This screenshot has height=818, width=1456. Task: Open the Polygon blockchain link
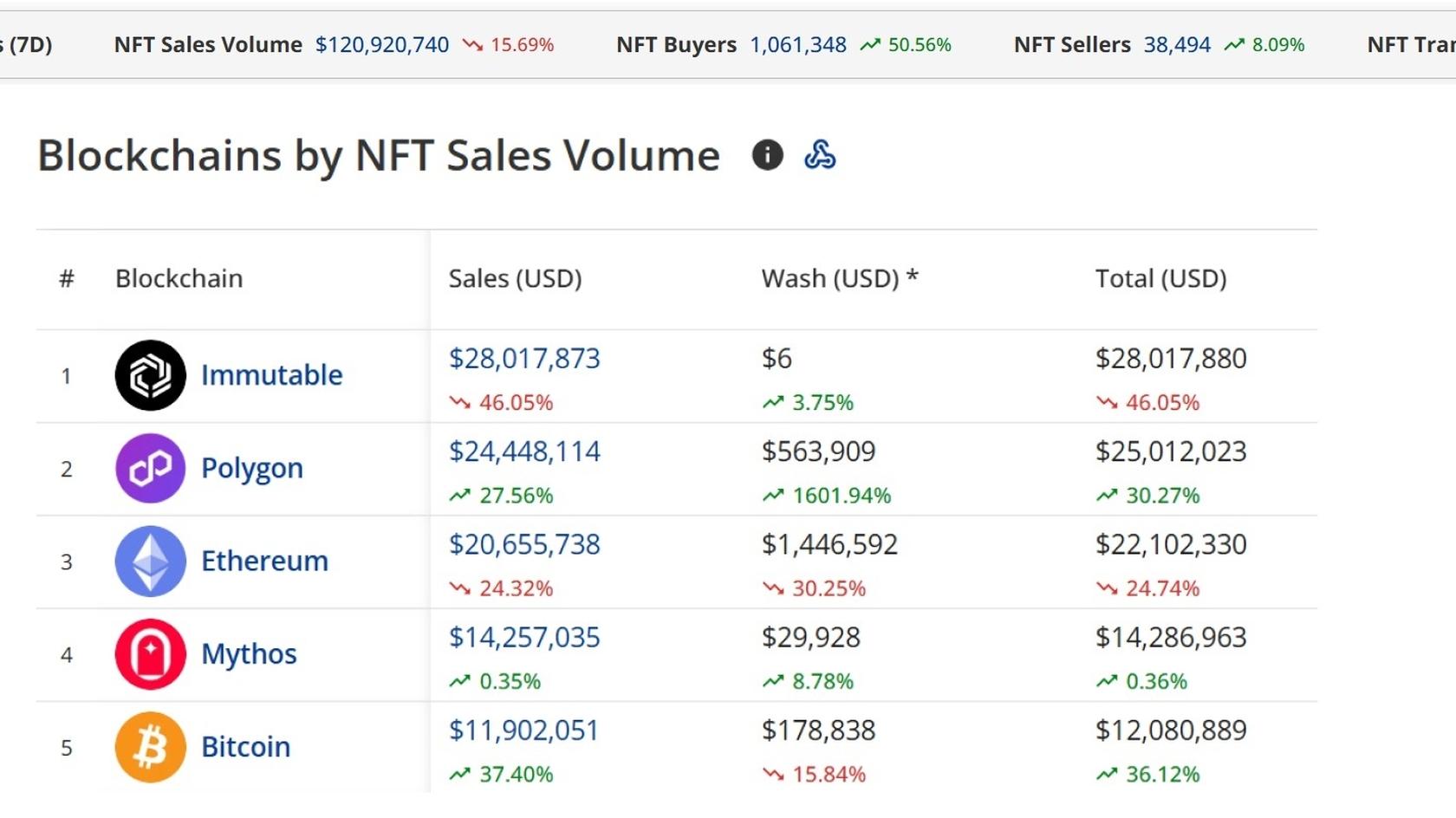tap(252, 469)
